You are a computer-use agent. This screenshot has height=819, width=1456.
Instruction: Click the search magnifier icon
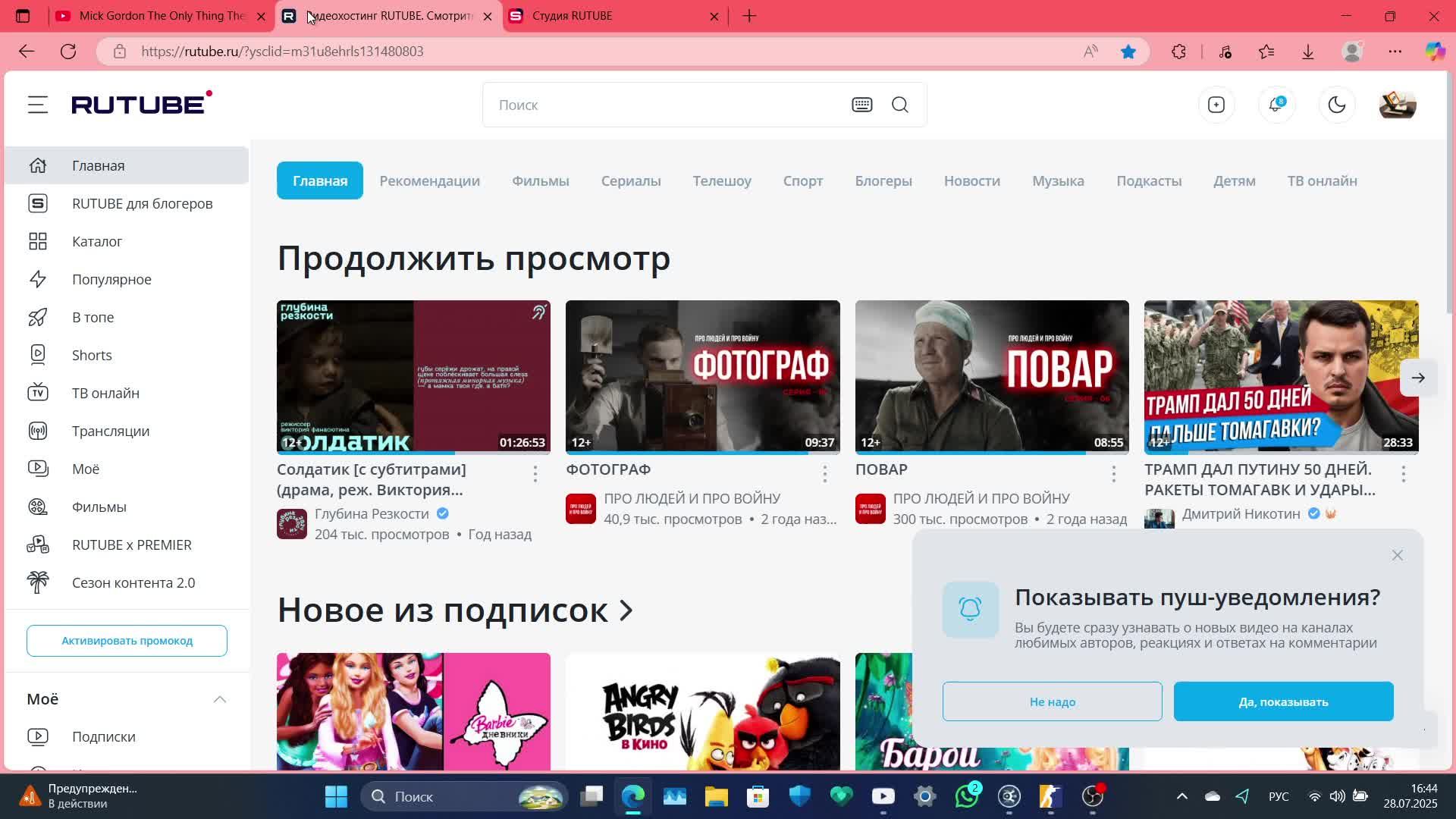click(x=899, y=105)
